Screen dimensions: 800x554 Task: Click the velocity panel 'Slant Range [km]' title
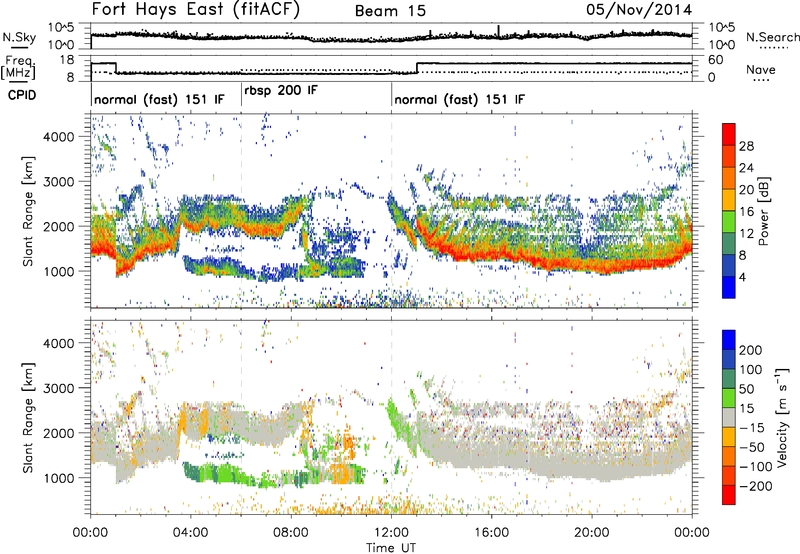click(x=28, y=417)
